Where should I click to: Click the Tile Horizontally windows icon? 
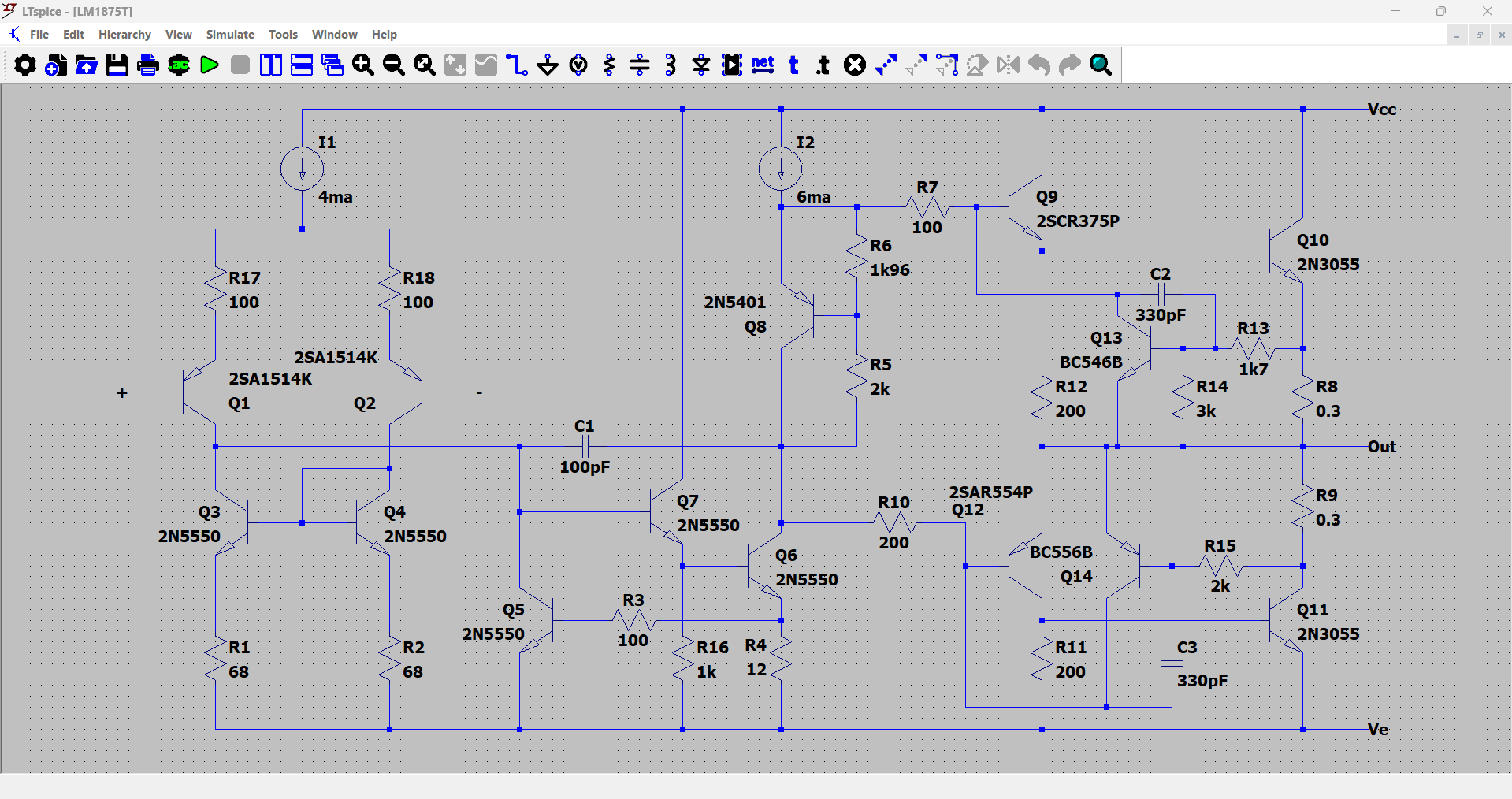point(302,65)
